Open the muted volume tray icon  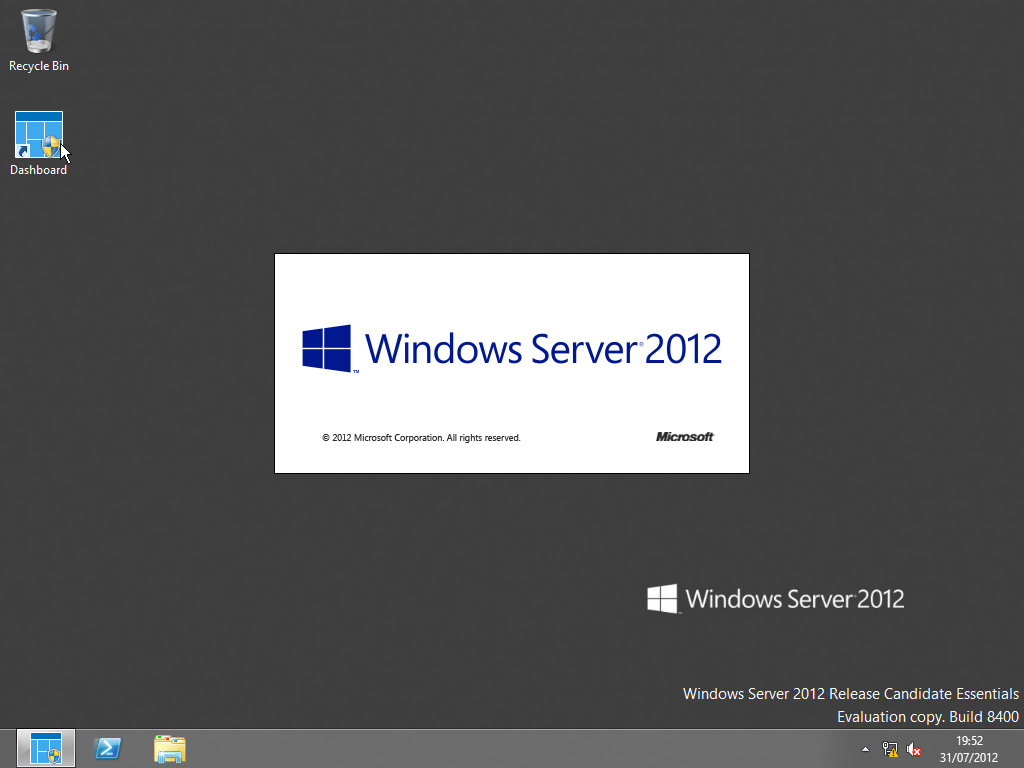(914, 749)
